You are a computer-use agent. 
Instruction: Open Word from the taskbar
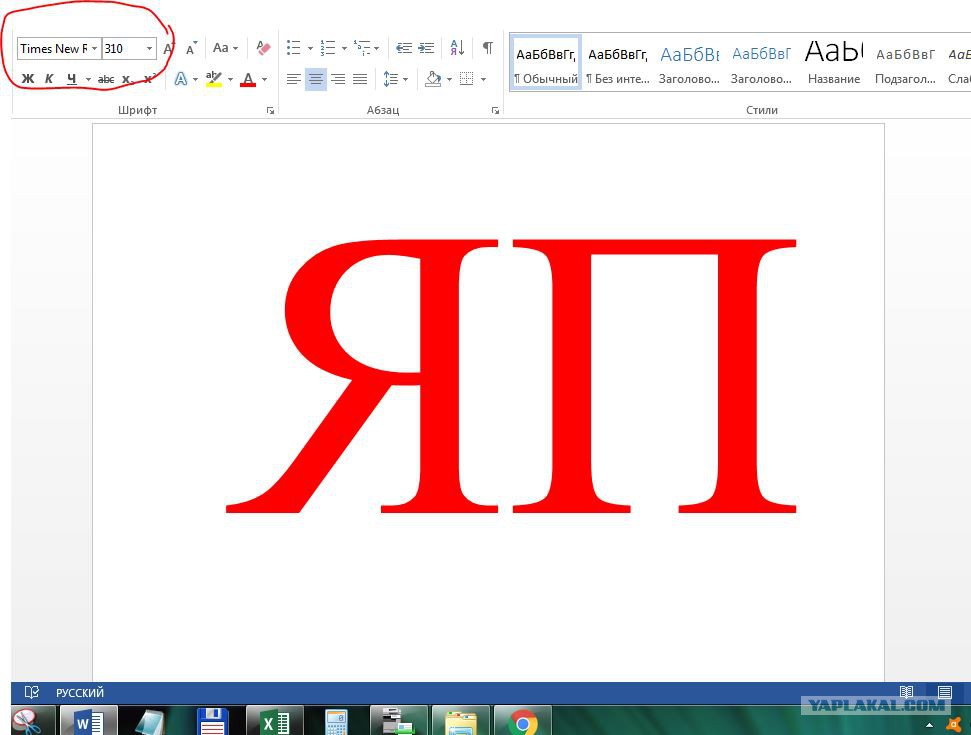[x=89, y=721]
